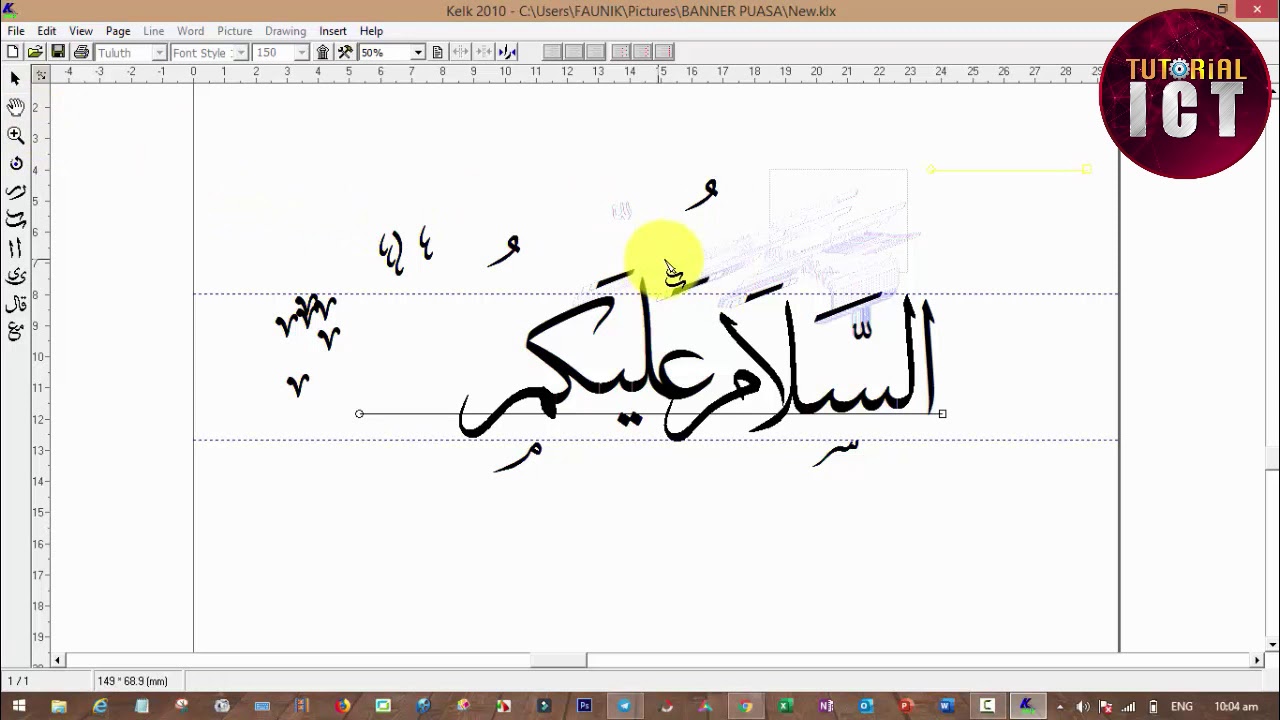Screen dimensions: 1280x720
Task: Click the ruler origin corner box
Action: click(41, 75)
